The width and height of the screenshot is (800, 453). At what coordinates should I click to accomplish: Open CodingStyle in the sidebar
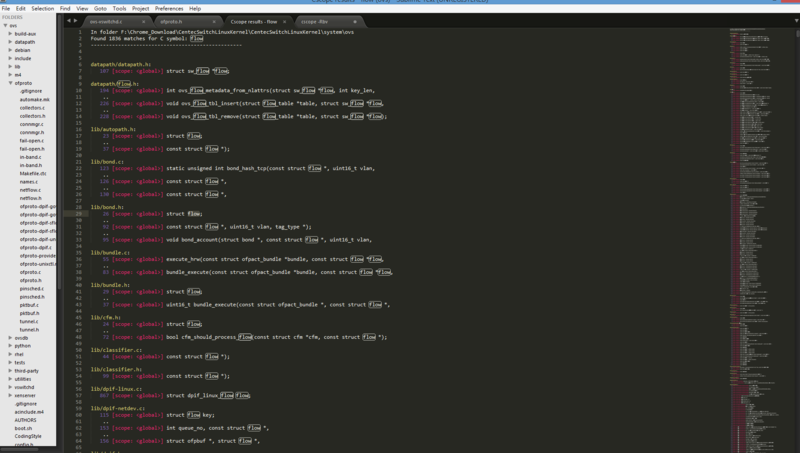pyautogui.click(x=28, y=436)
